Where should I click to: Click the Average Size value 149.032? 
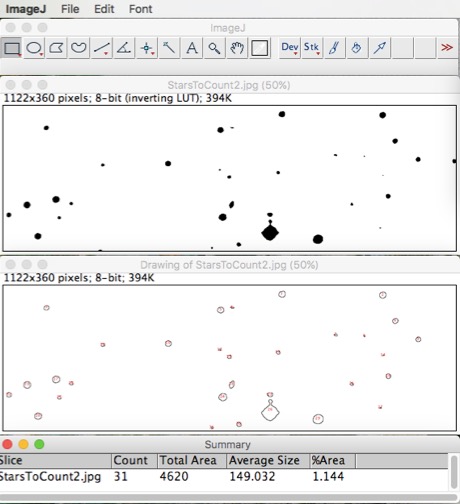click(252, 476)
